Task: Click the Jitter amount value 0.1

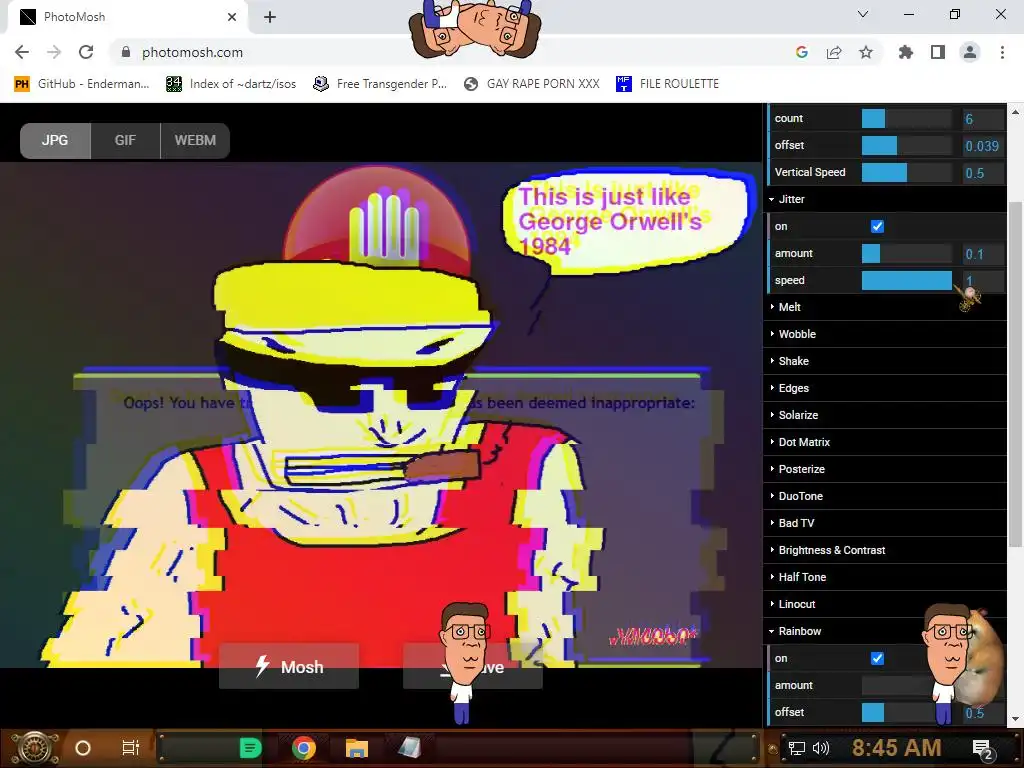Action: pyautogui.click(x=983, y=253)
